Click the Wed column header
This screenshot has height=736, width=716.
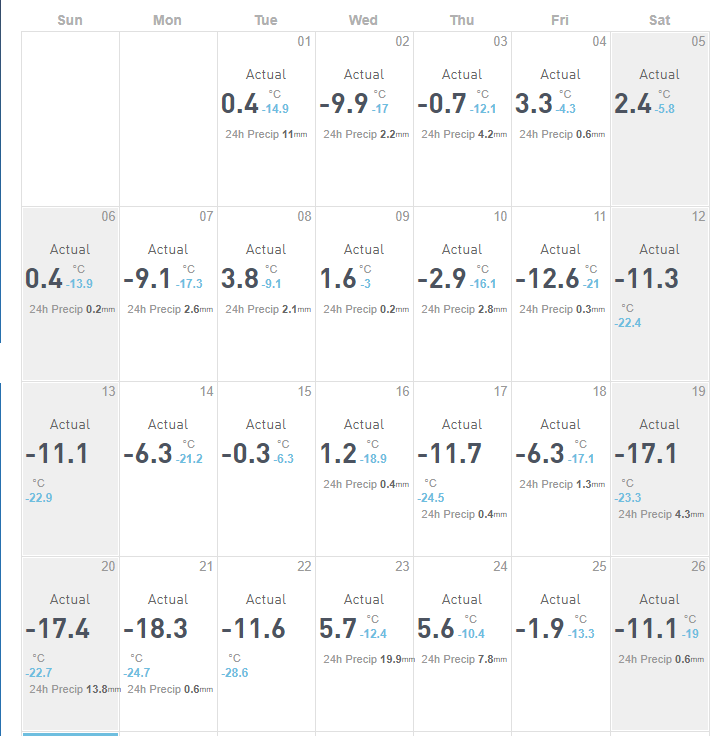tap(363, 20)
